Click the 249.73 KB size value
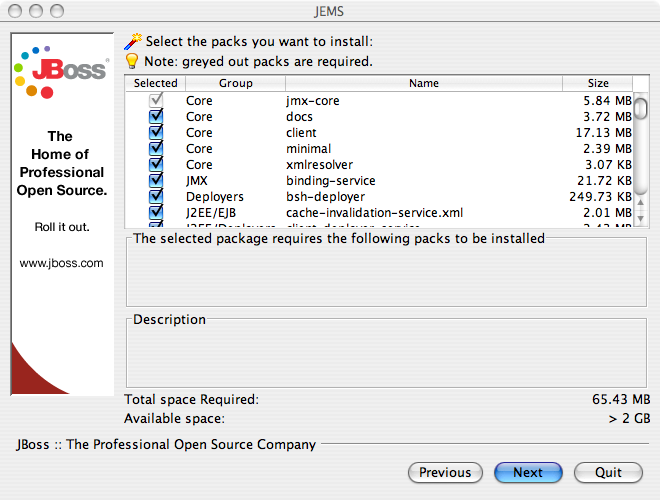Screen dimensions: 660x500 [x=601, y=197]
